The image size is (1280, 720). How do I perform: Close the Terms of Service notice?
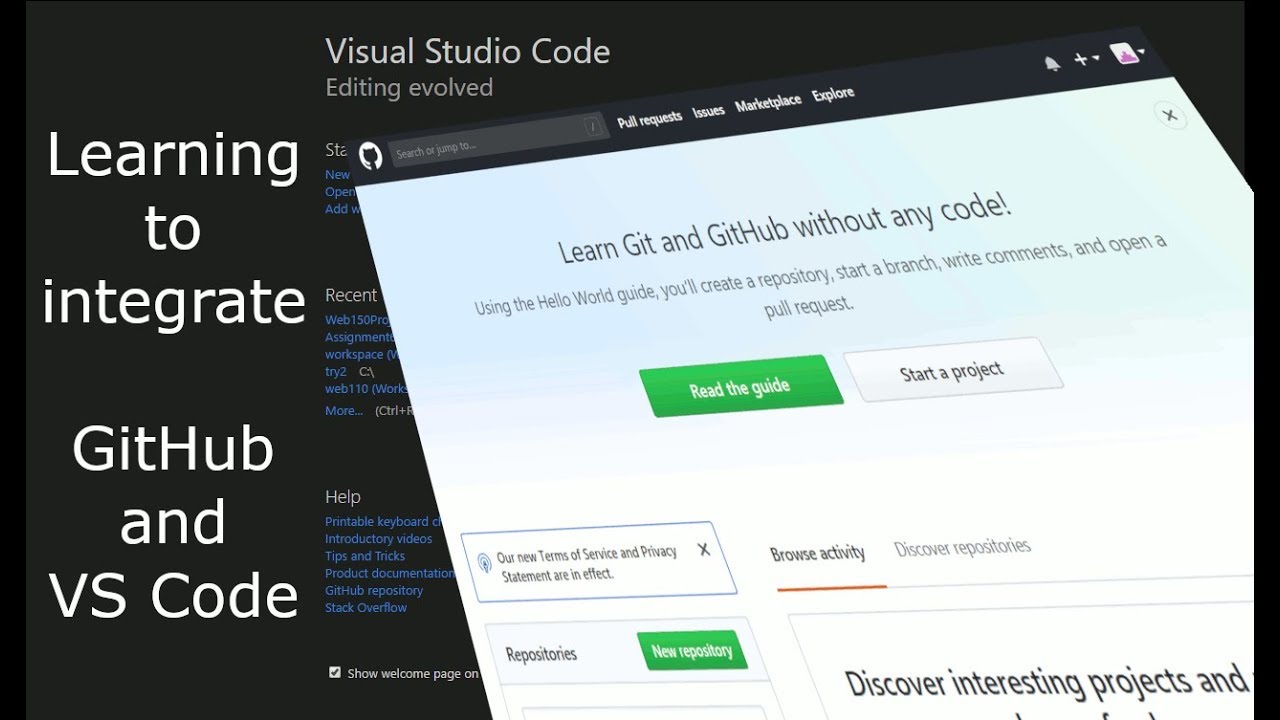pos(704,549)
